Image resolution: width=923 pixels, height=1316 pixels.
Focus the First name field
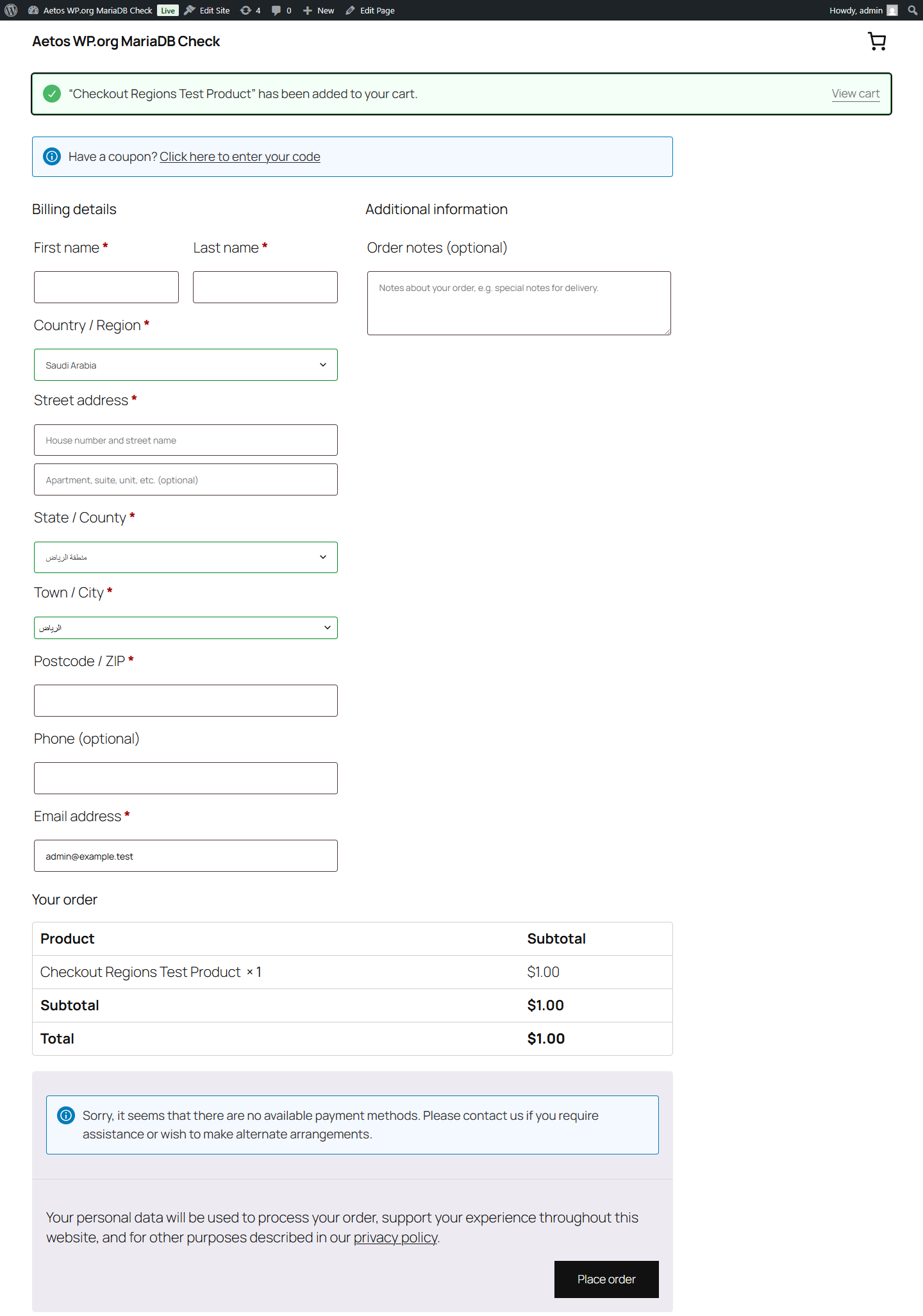(106, 287)
